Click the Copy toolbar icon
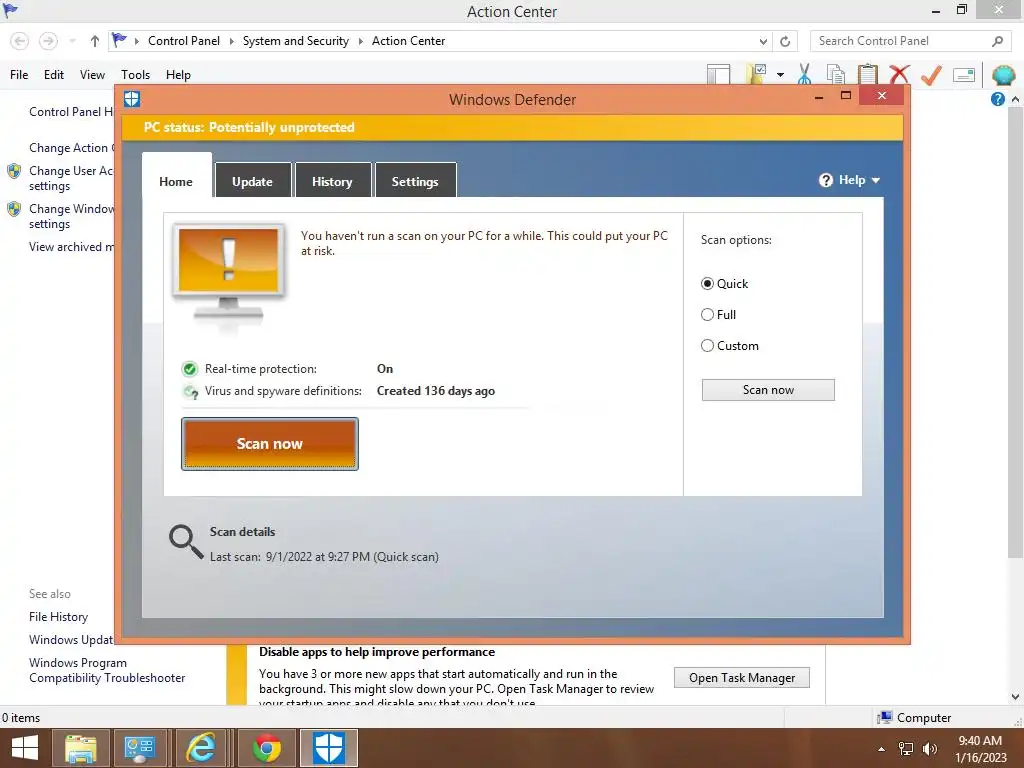The height and width of the screenshot is (768, 1024). pyautogui.click(x=836, y=74)
